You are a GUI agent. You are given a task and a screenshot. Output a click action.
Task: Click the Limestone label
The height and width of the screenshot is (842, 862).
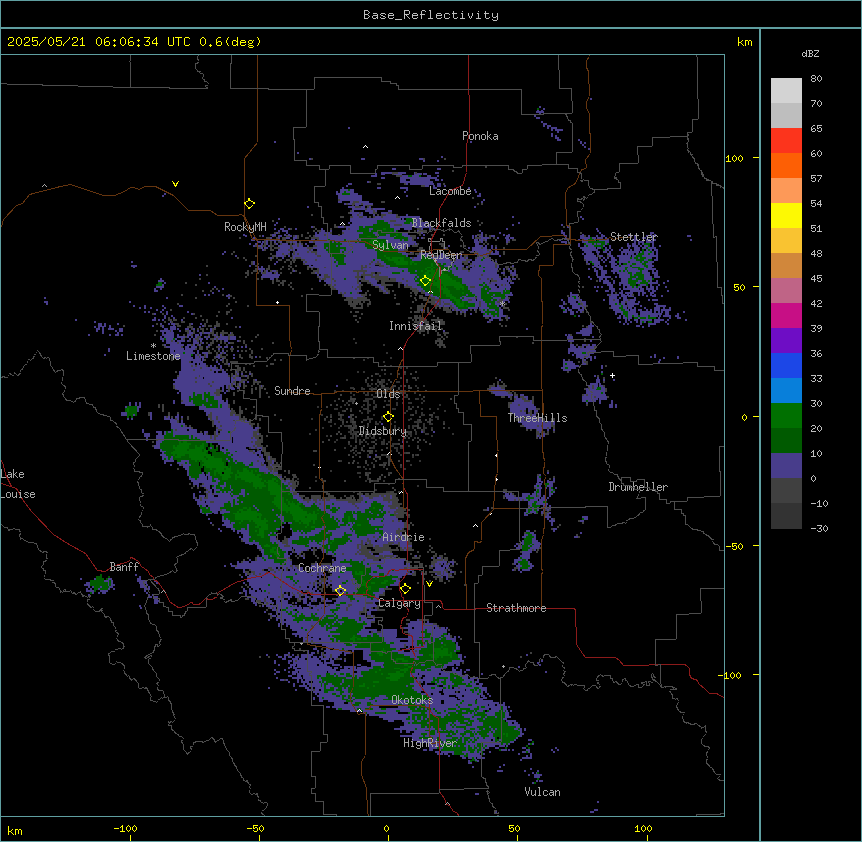(153, 356)
